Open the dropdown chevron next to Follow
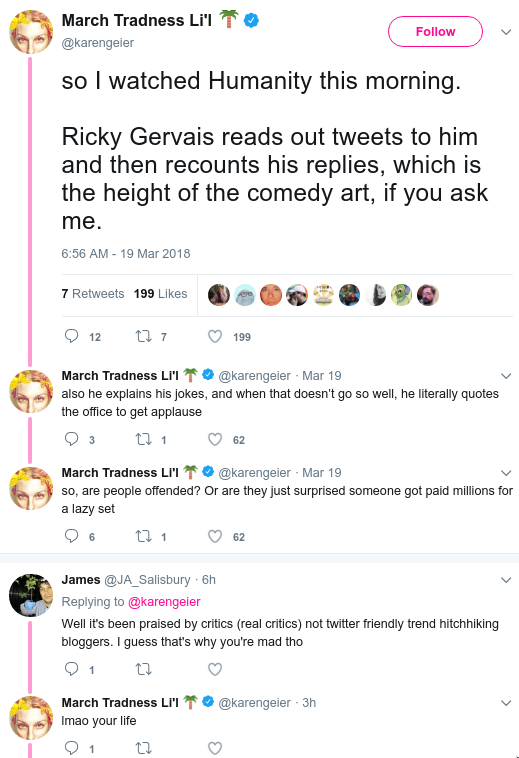 (506, 32)
